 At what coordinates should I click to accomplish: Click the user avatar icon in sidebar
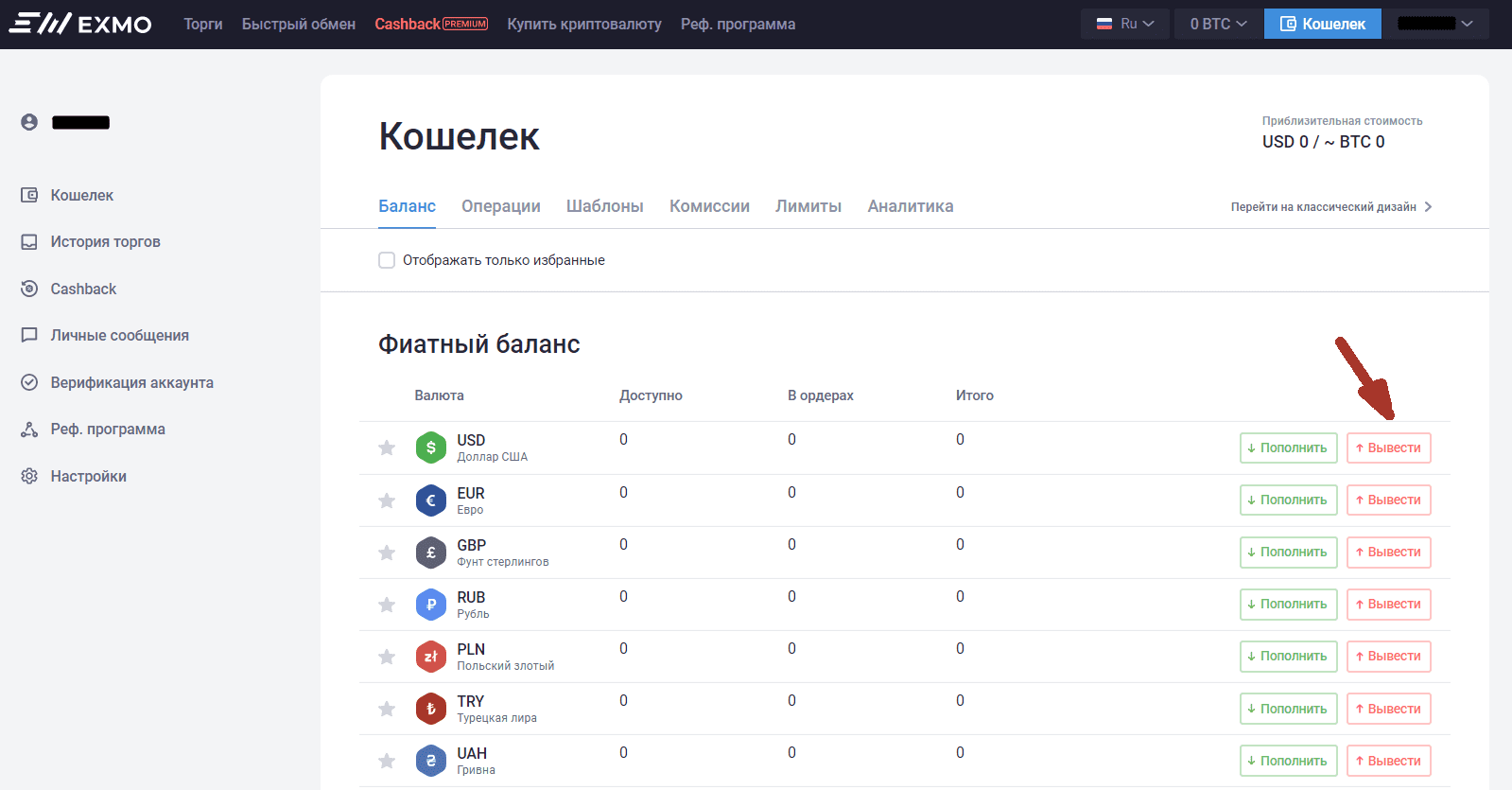click(x=29, y=122)
